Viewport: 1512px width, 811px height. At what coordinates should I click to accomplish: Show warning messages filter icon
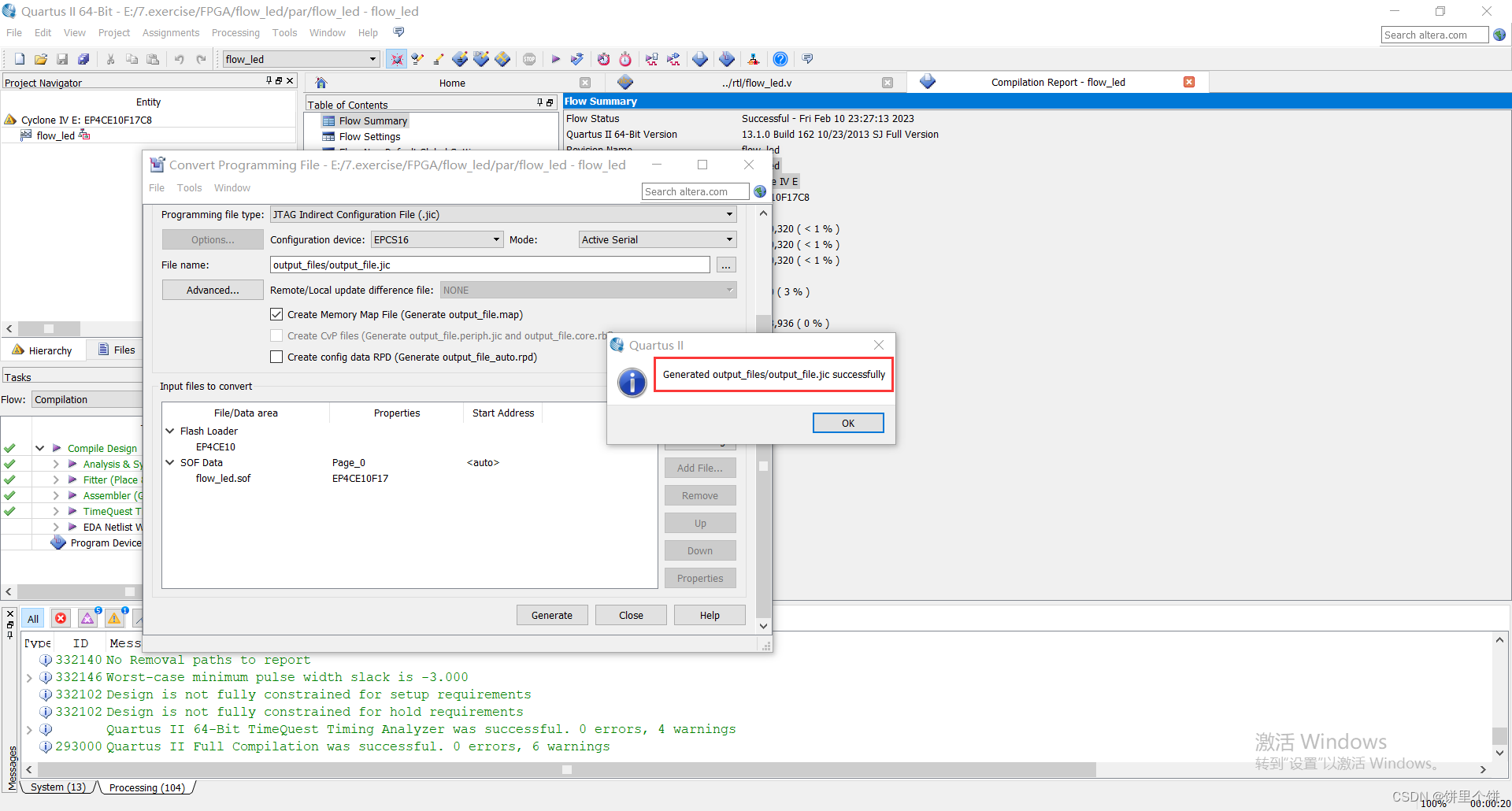[x=114, y=619]
